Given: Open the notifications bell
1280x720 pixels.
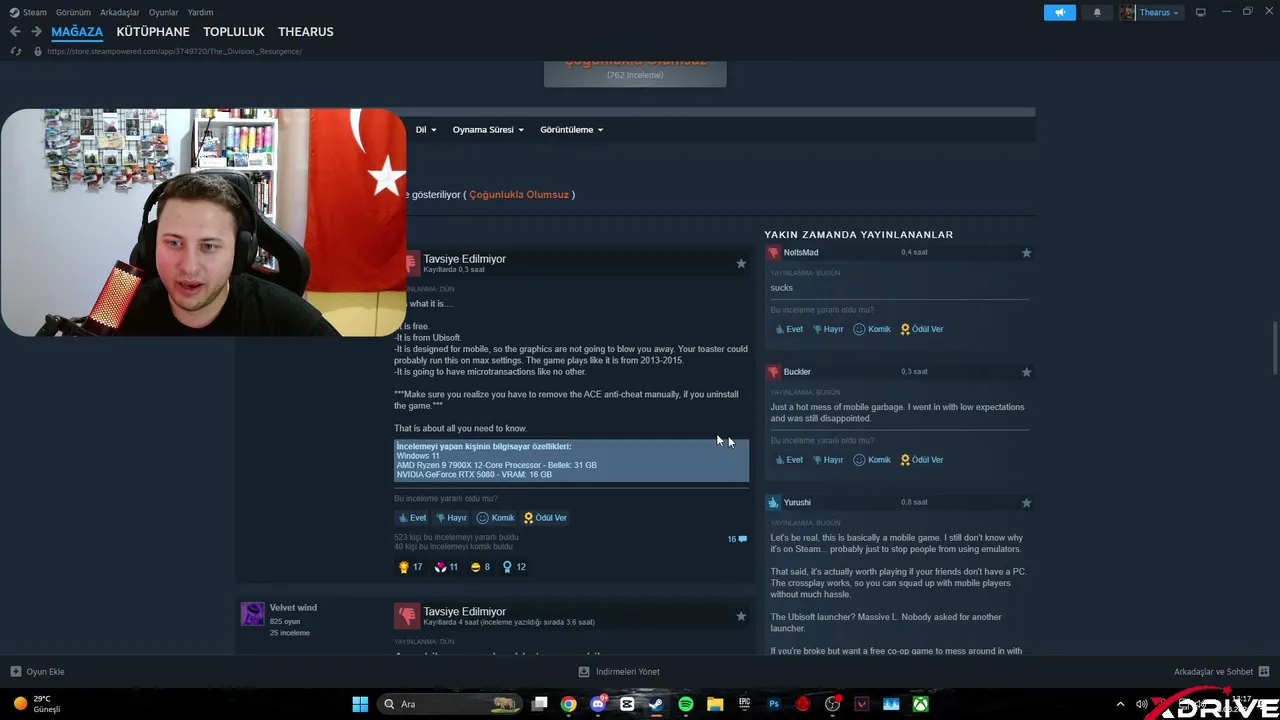Looking at the screenshot, I should [1097, 12].
